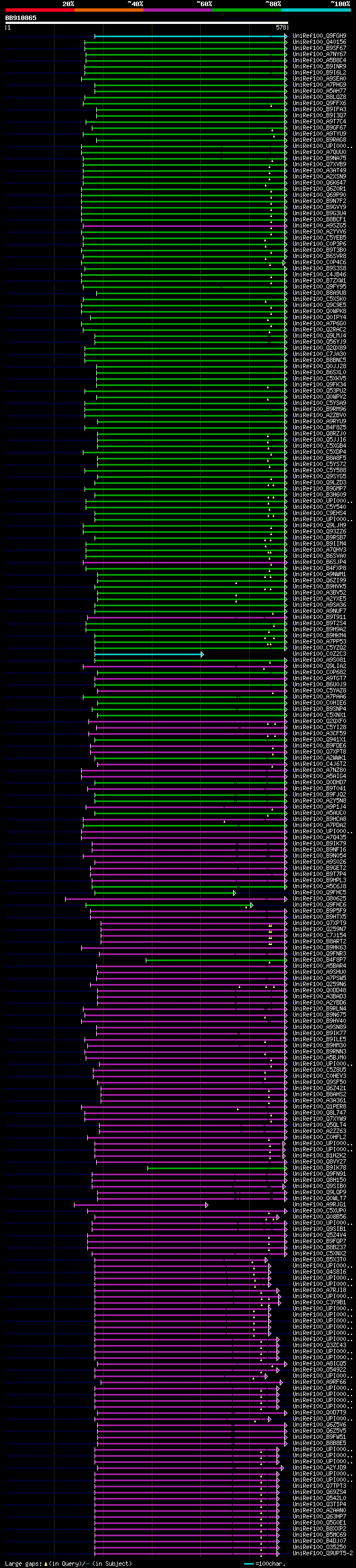The height and width of the screenshot is (1568, 356).
Task: Select hit label UniRef100_Q7XVB9
Action: point(319,164)
